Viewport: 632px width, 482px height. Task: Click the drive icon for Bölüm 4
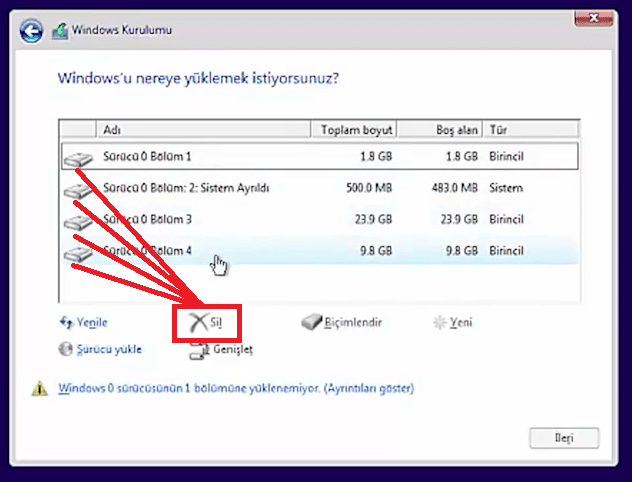point(78,253)
